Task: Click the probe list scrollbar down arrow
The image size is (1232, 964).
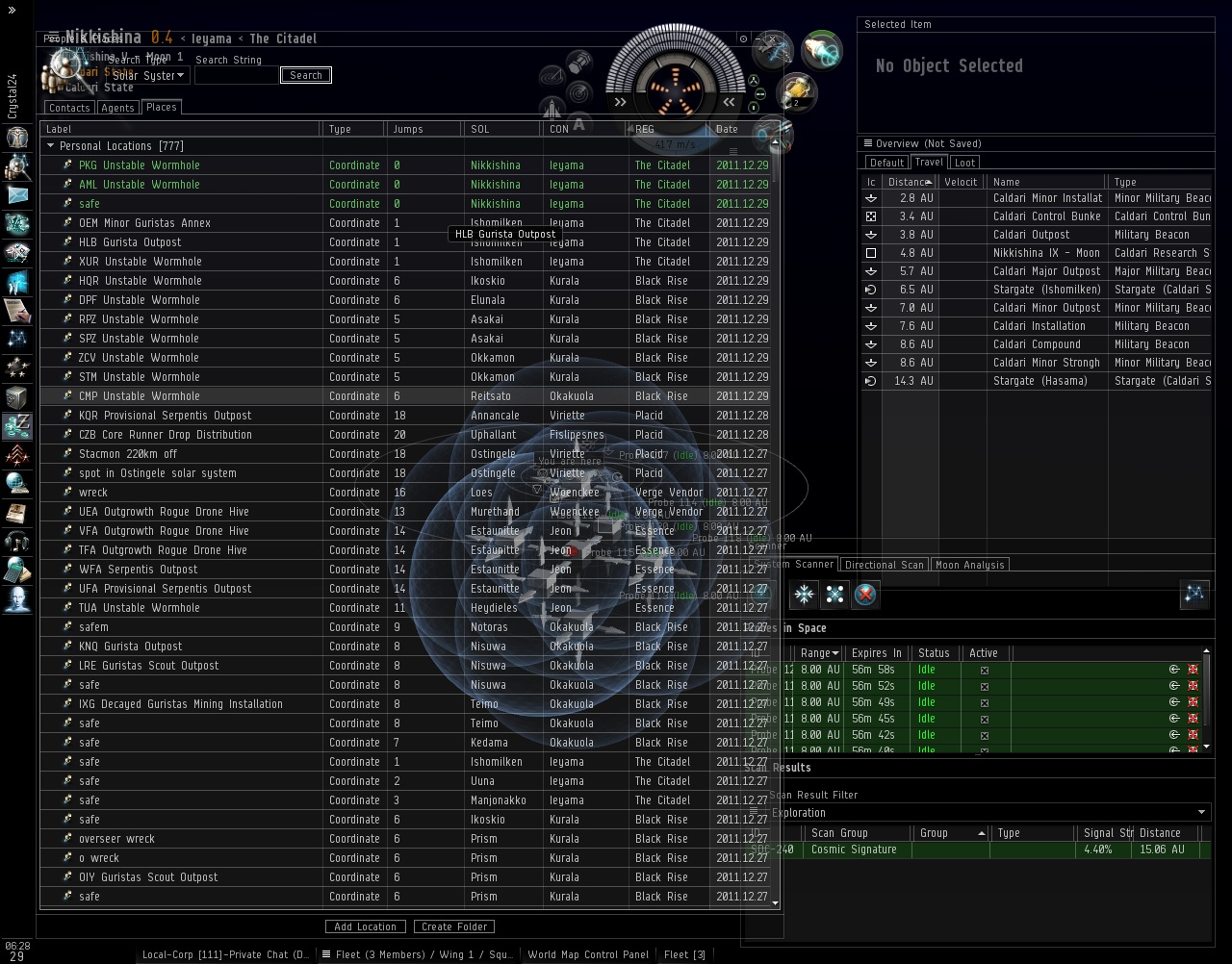Action: click(1206, 747)
